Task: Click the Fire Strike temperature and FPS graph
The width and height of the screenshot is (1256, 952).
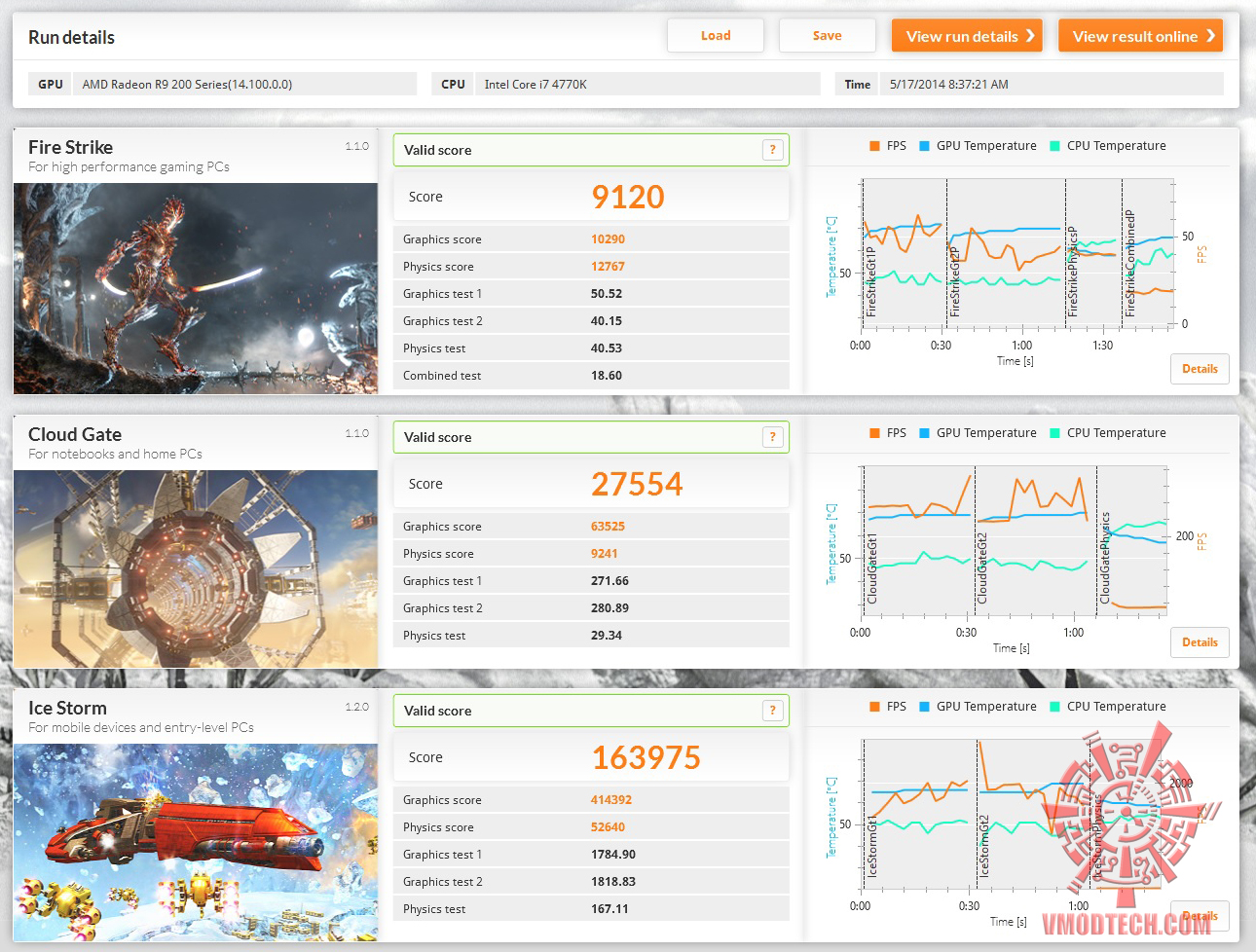Action: click(1016, 255)
